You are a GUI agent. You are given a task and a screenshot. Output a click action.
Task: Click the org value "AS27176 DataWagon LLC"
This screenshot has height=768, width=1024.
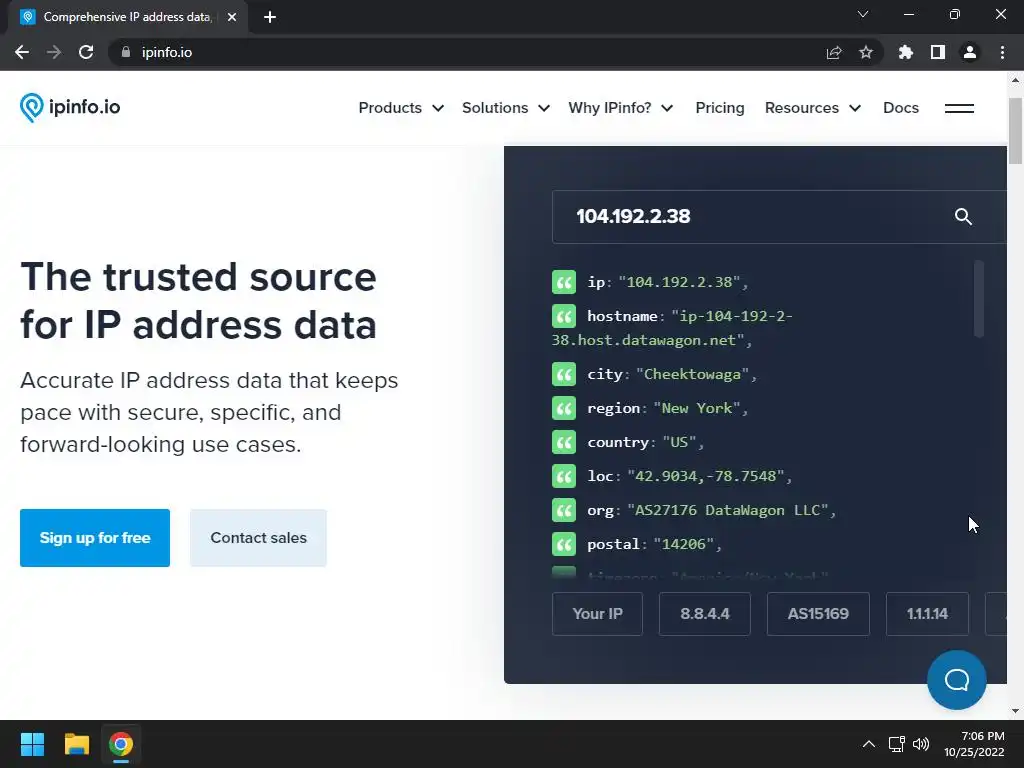pos(728,510)
